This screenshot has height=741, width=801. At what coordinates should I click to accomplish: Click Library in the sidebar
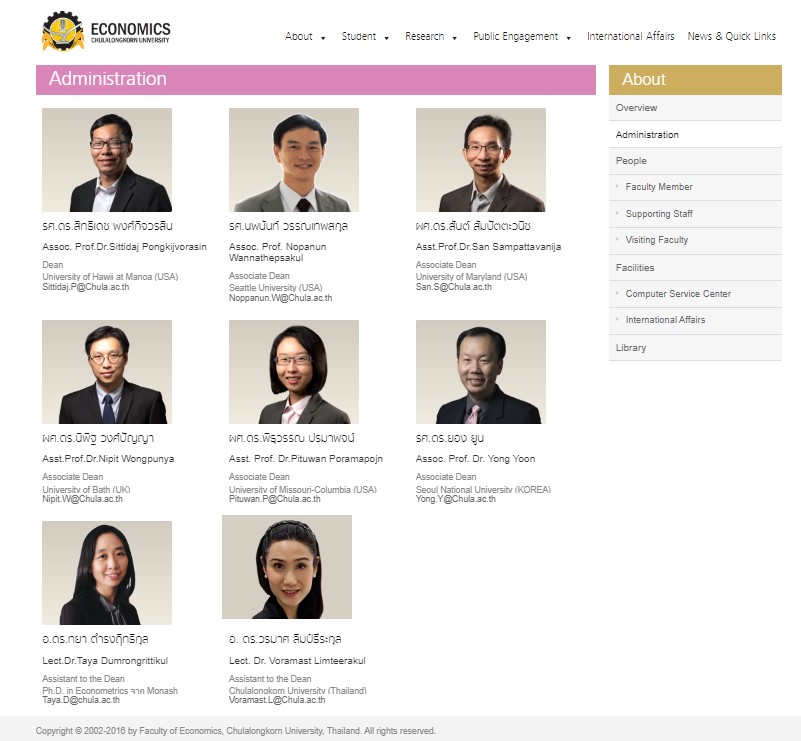(631, 348)
